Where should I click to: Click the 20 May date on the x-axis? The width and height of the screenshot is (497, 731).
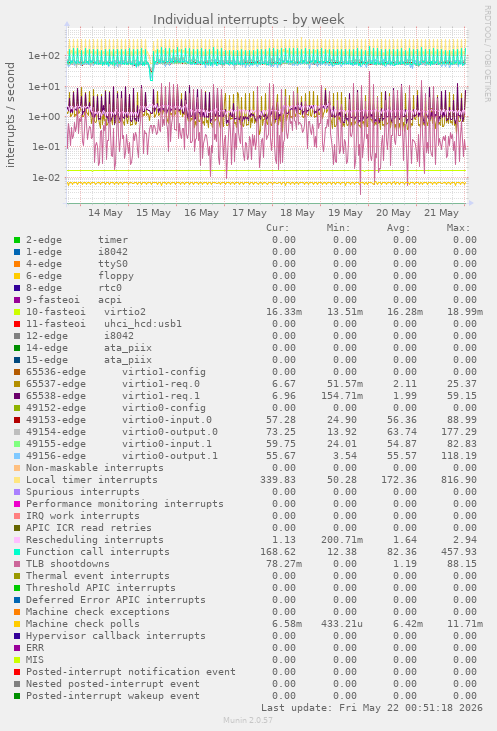coord(393,213)
